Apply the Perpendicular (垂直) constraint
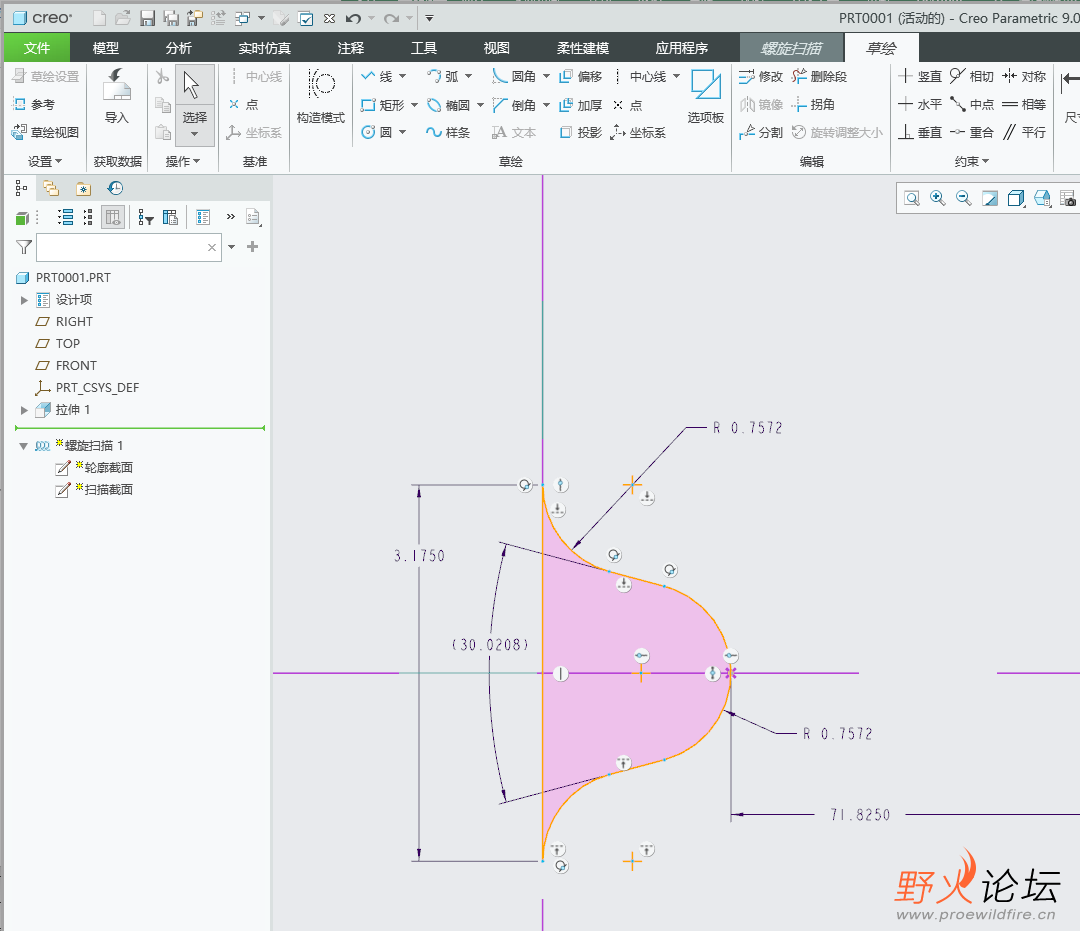The width and height of the screenshot is (1080, 931). click(920, 132)
